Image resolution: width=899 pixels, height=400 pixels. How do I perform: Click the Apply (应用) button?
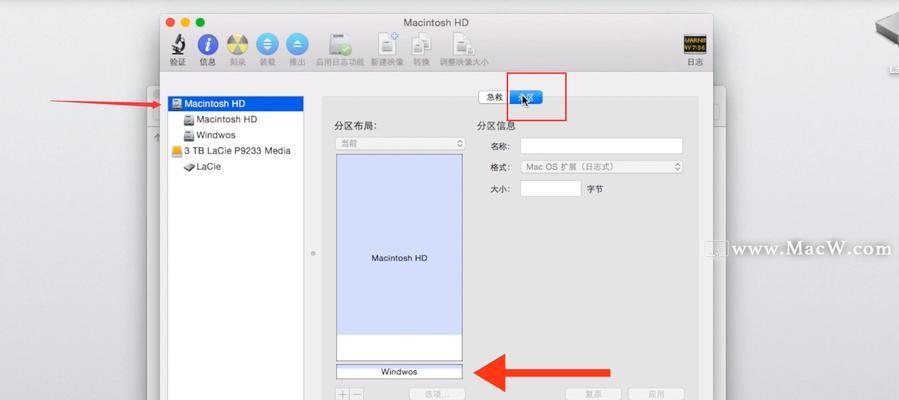pyautogui.click(x=656, y=394)
